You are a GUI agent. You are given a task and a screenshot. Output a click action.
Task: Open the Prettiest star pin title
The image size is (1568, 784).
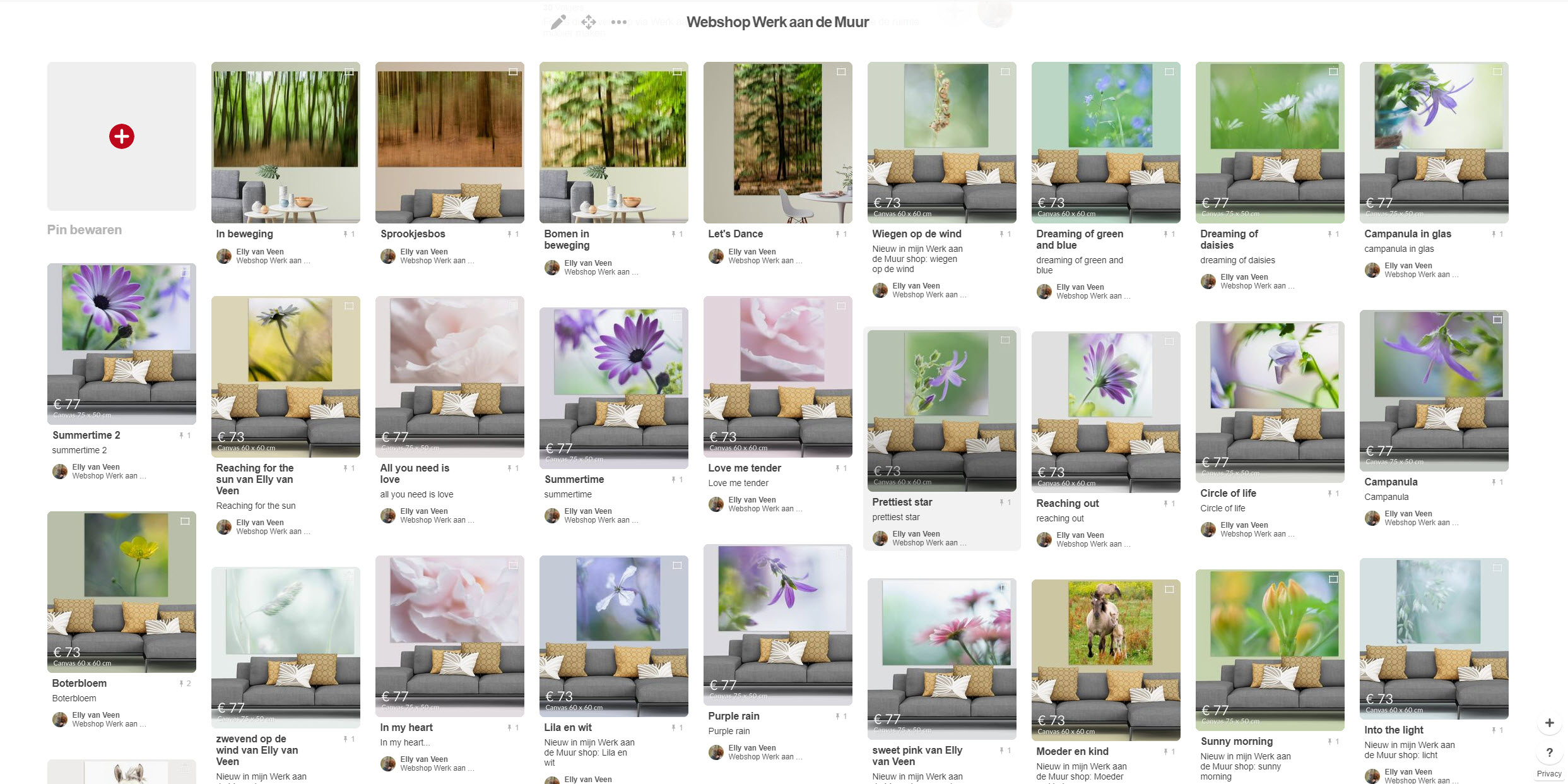[x=902, y=502]
